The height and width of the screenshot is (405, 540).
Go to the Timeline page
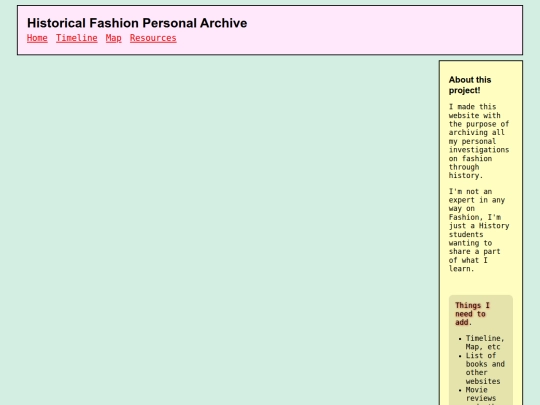(77, 38)
